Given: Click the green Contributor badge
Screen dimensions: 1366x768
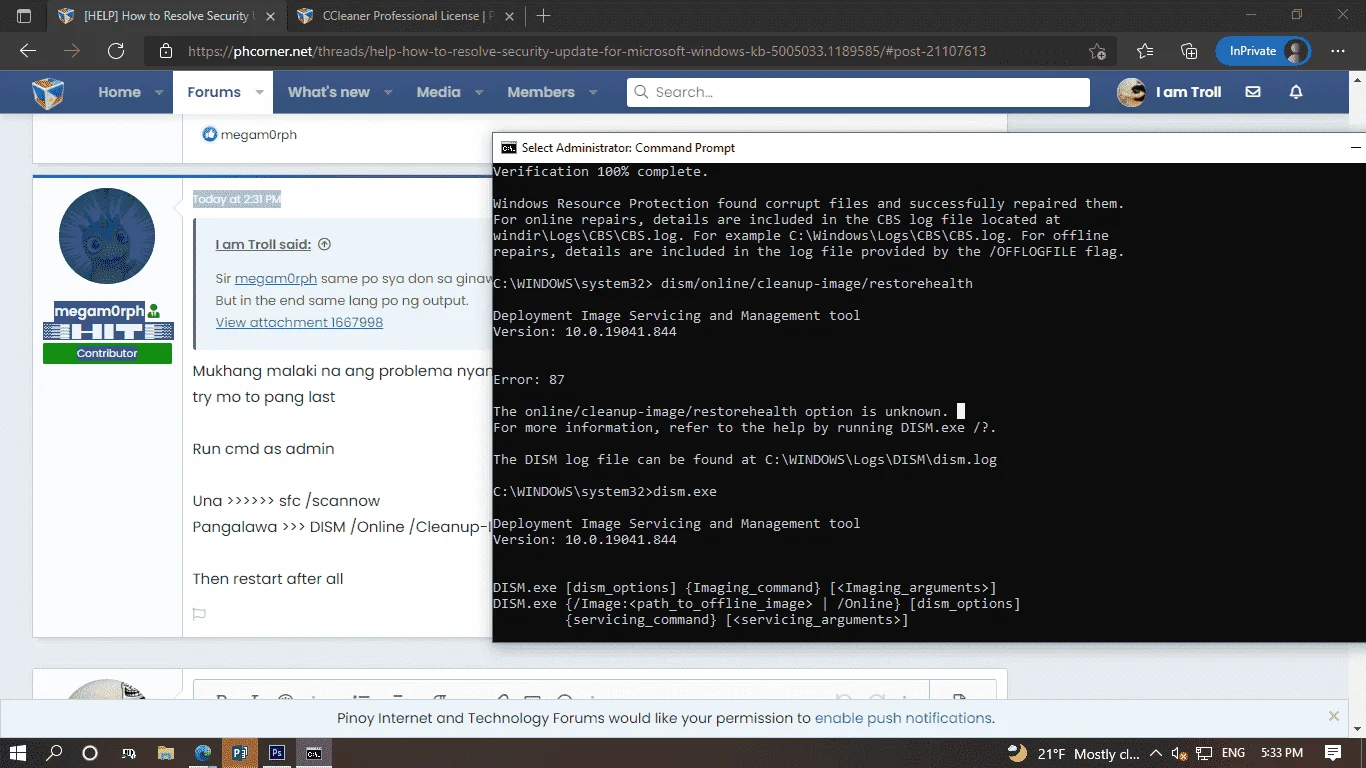Looking at the screenshot, I should click(107, 354).
